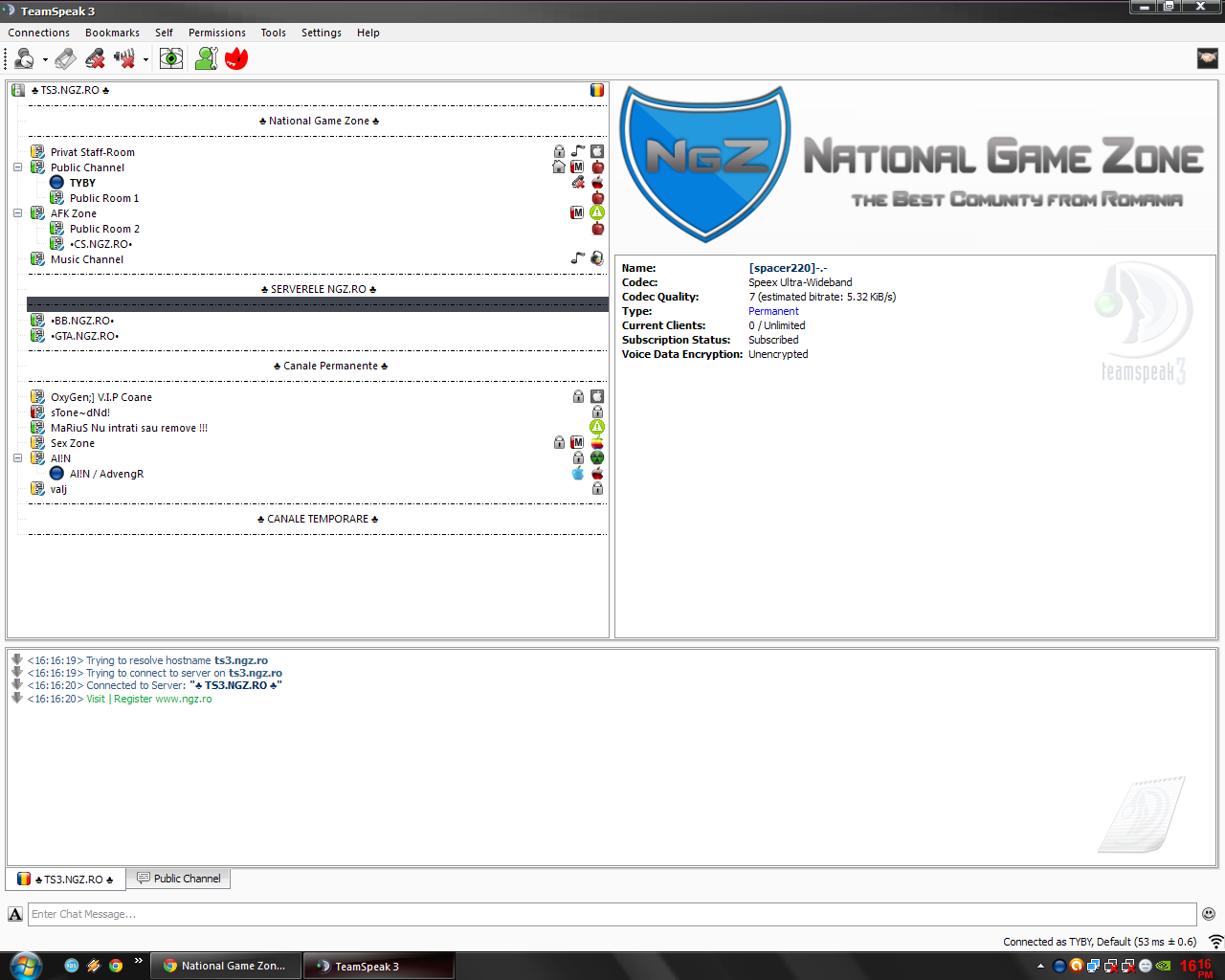The image size is (1225, 980).
Task: Collapse the Al!N channel tree node
Action: 17,458
